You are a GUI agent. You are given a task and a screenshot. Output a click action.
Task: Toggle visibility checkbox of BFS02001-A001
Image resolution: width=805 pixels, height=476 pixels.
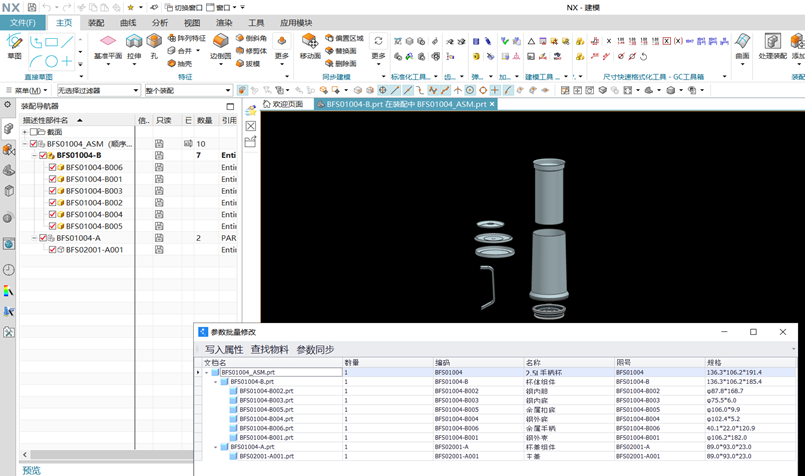53,250
